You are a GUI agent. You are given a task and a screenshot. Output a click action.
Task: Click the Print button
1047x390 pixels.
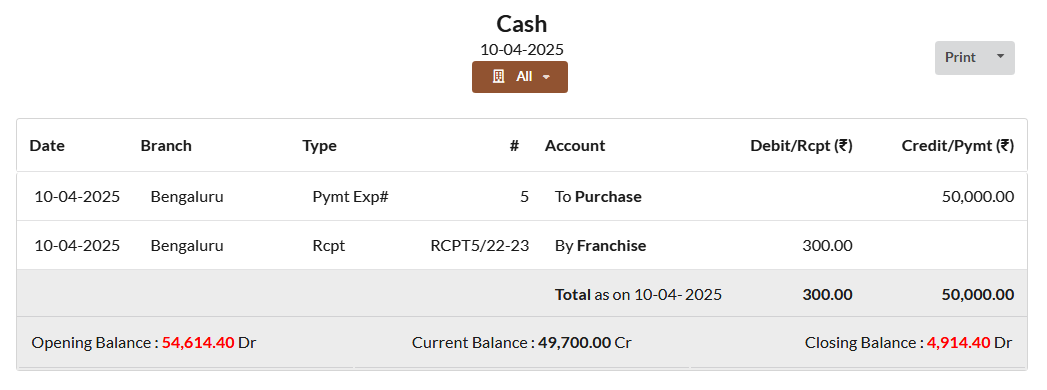pyautogui.click(x=974, y=58)
